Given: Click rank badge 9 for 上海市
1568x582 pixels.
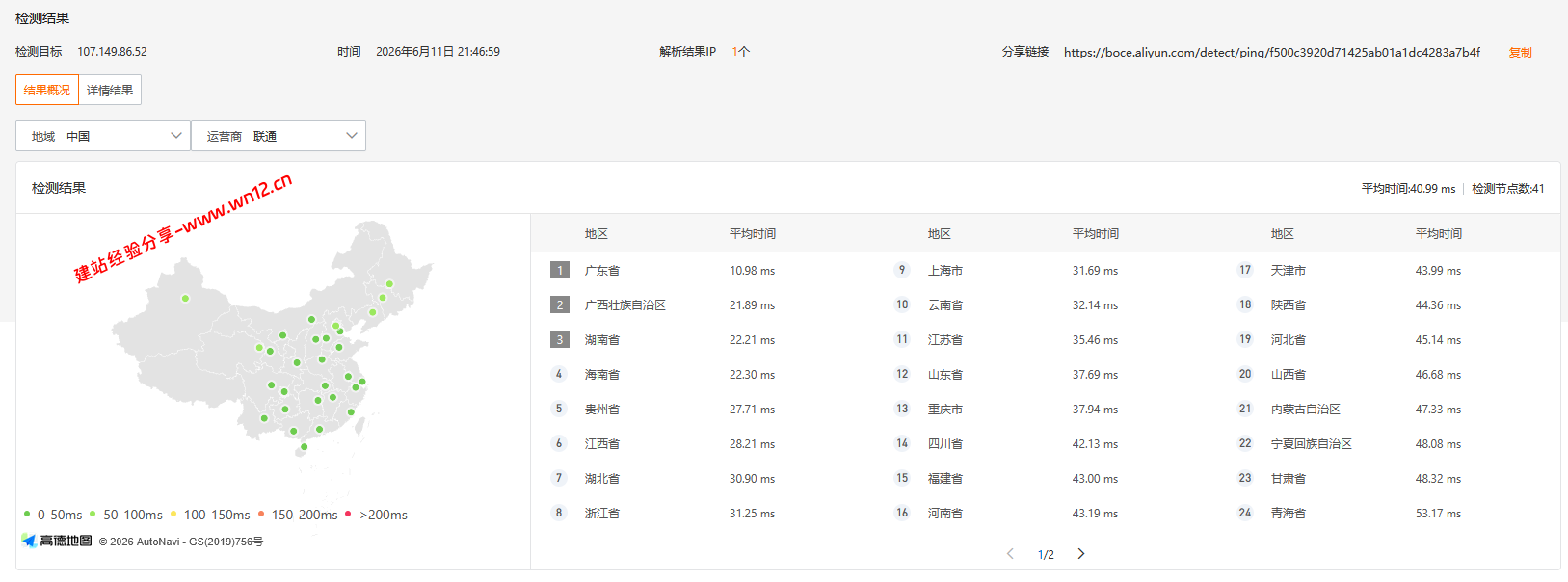Looking at the screenshot, I should (902, 270).
